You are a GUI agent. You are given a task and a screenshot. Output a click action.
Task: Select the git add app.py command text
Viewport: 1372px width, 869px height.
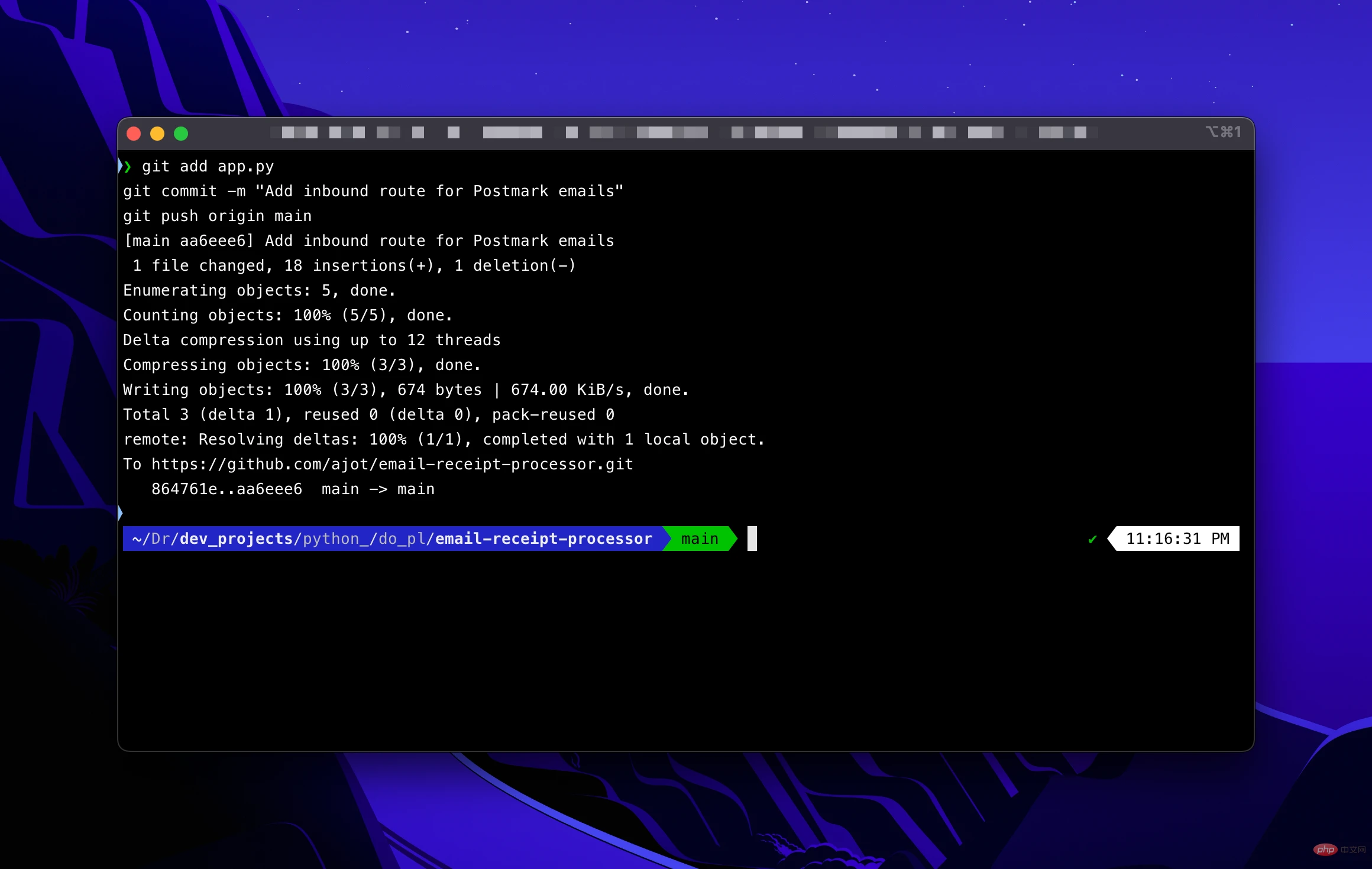[x=208, y=166]
